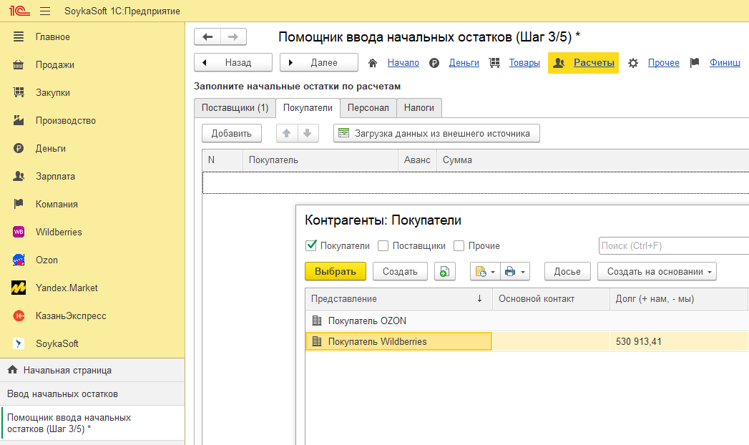This screenshot has width=749, height=445.
Task: Click the counterparty search field
Action: (672, 246)
